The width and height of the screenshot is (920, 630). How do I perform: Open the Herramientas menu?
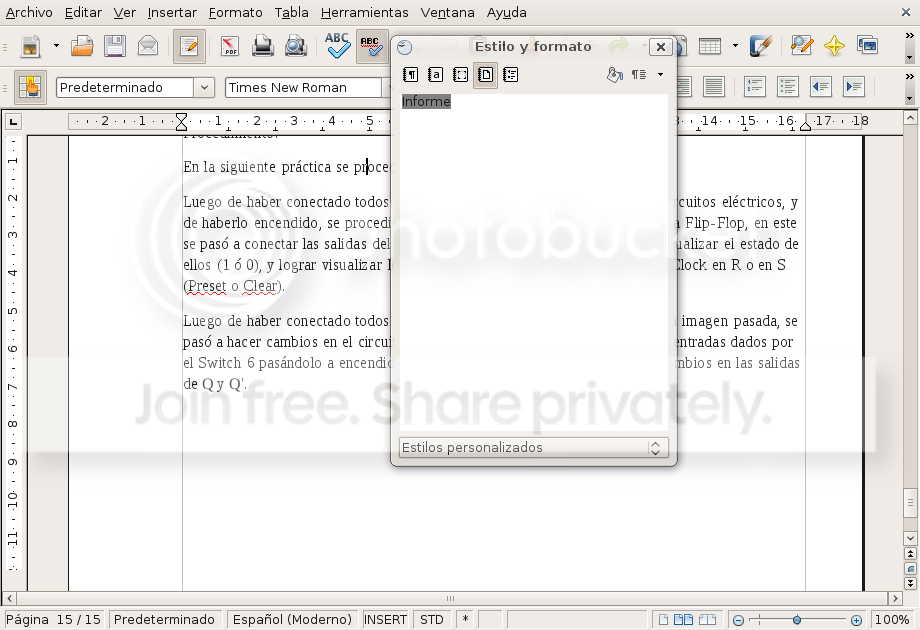pos(364,12)
